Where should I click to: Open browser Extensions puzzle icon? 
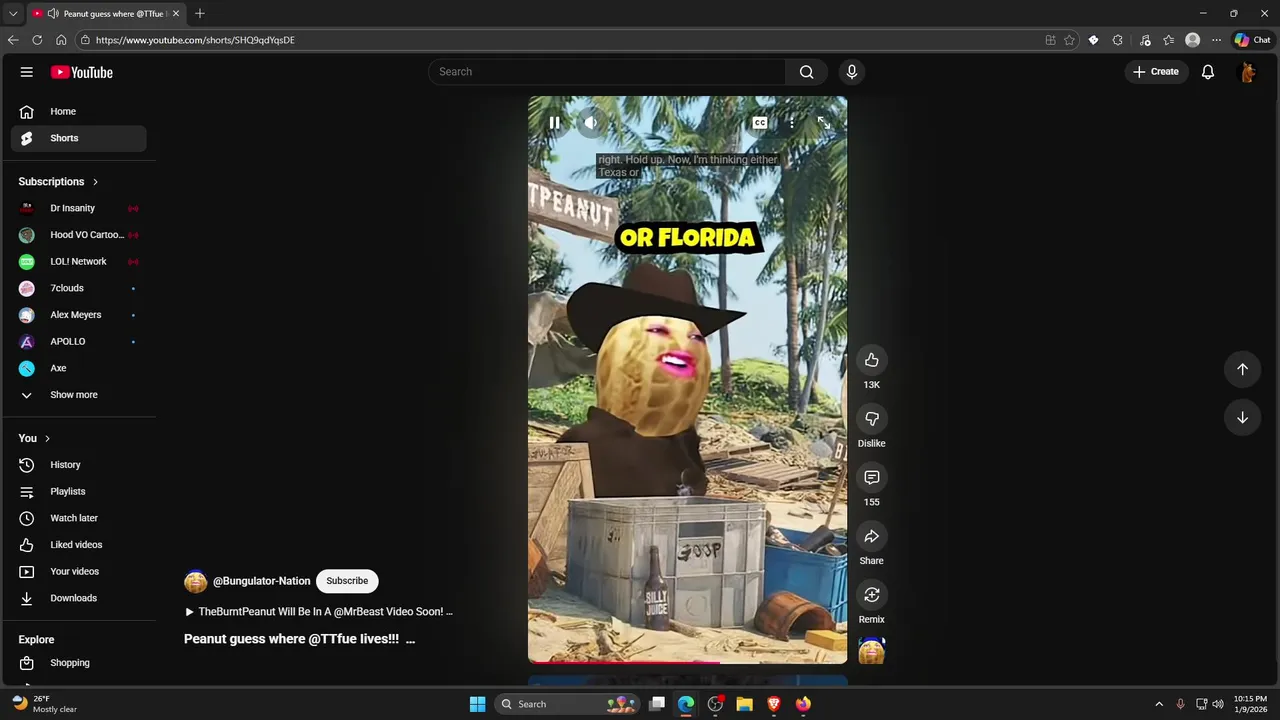tap(1118, 40)
